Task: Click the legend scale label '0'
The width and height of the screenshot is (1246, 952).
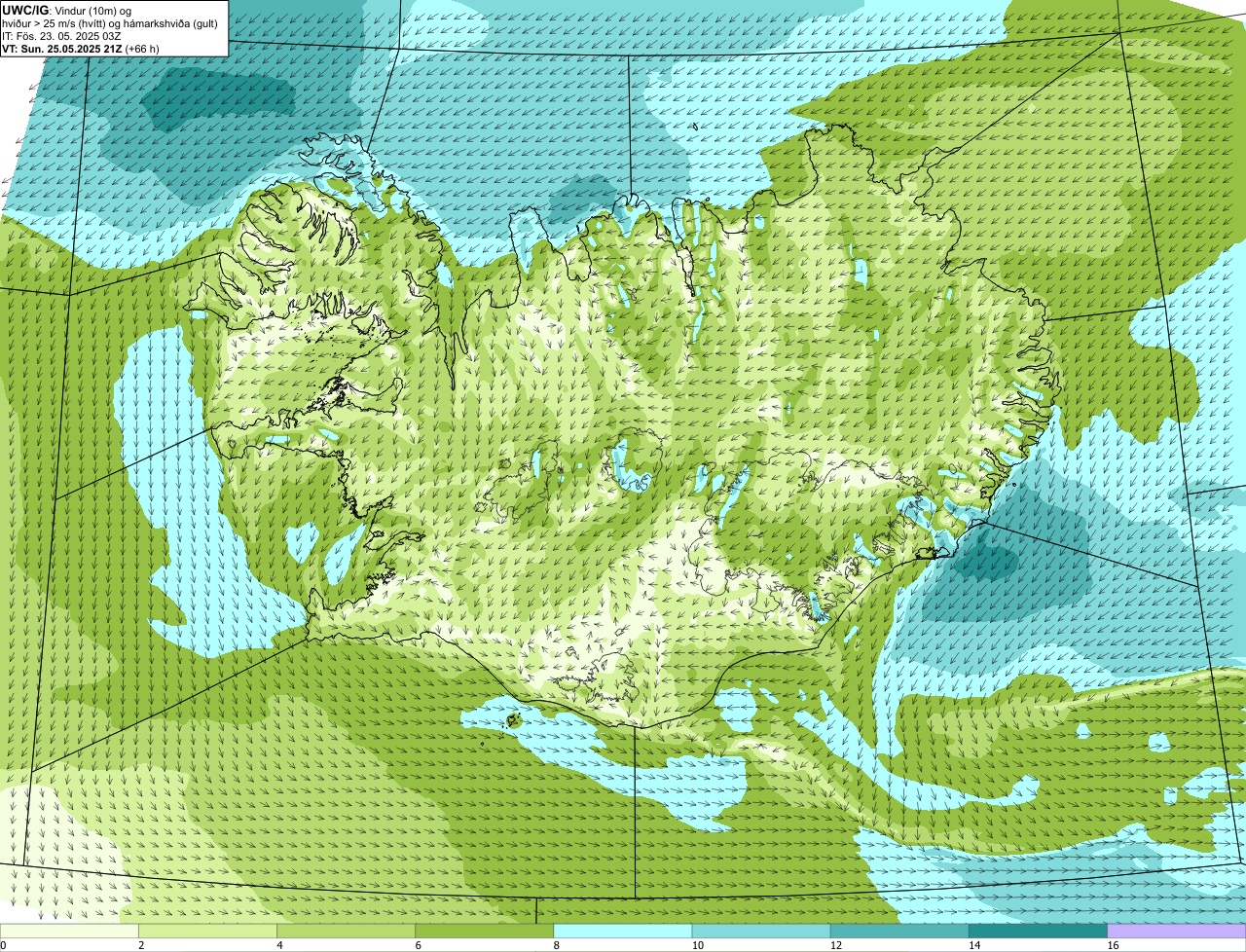Action: pos(3,945)
